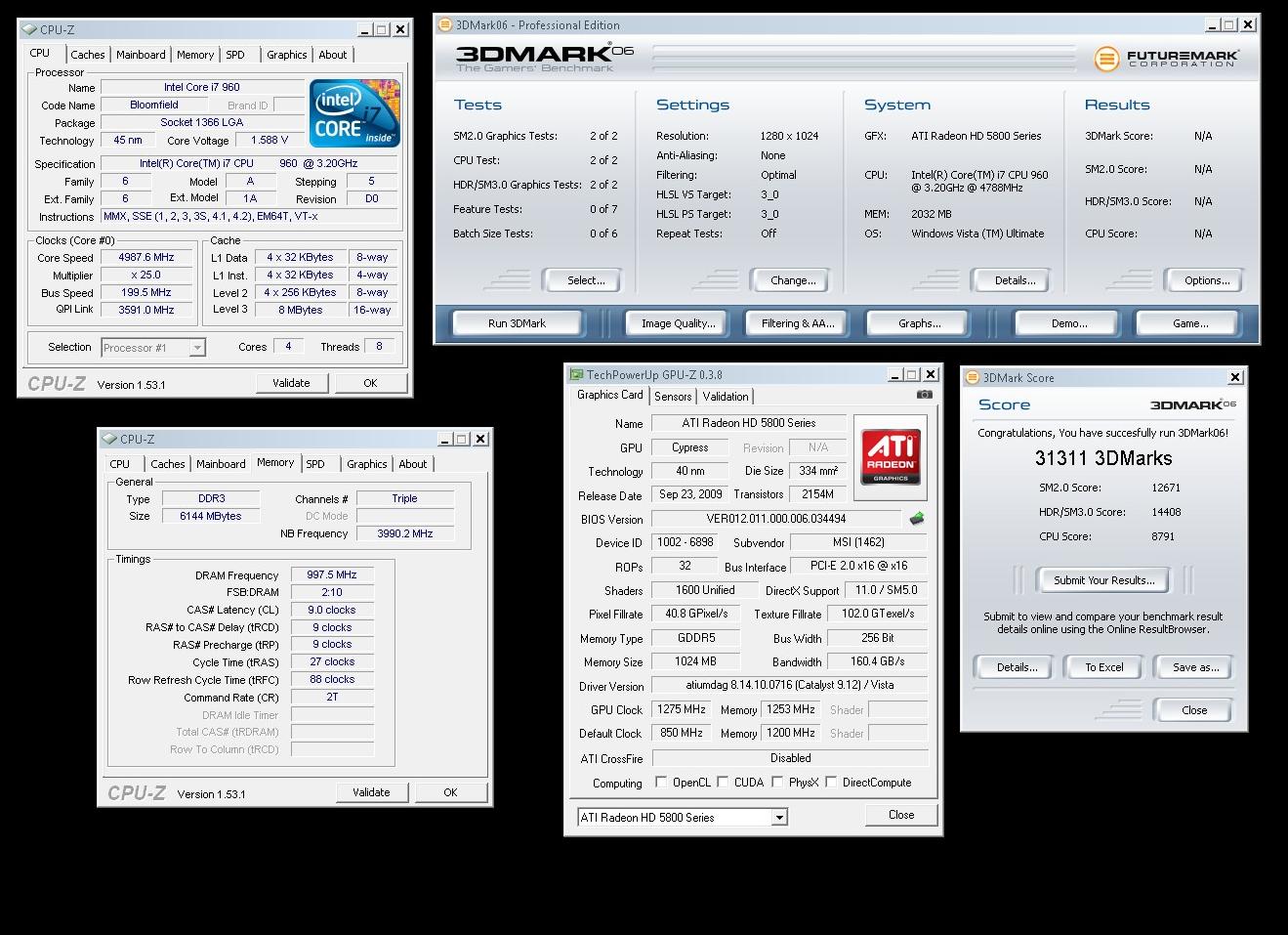Open Options in 3DMark06 Results section
Image resolution: width=1288 pixels, height=935 pixels.
1207,280
